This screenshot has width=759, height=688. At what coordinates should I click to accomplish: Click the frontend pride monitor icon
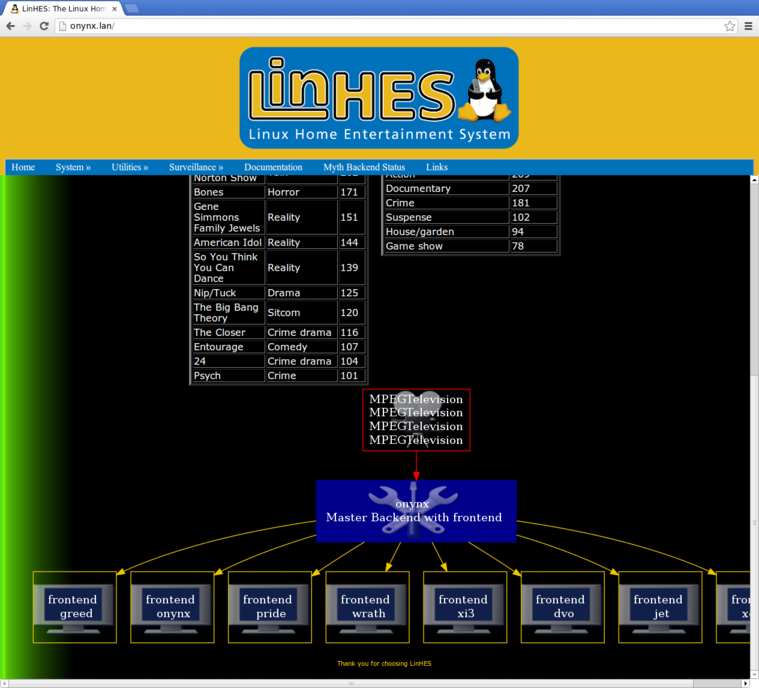point(270,607)
